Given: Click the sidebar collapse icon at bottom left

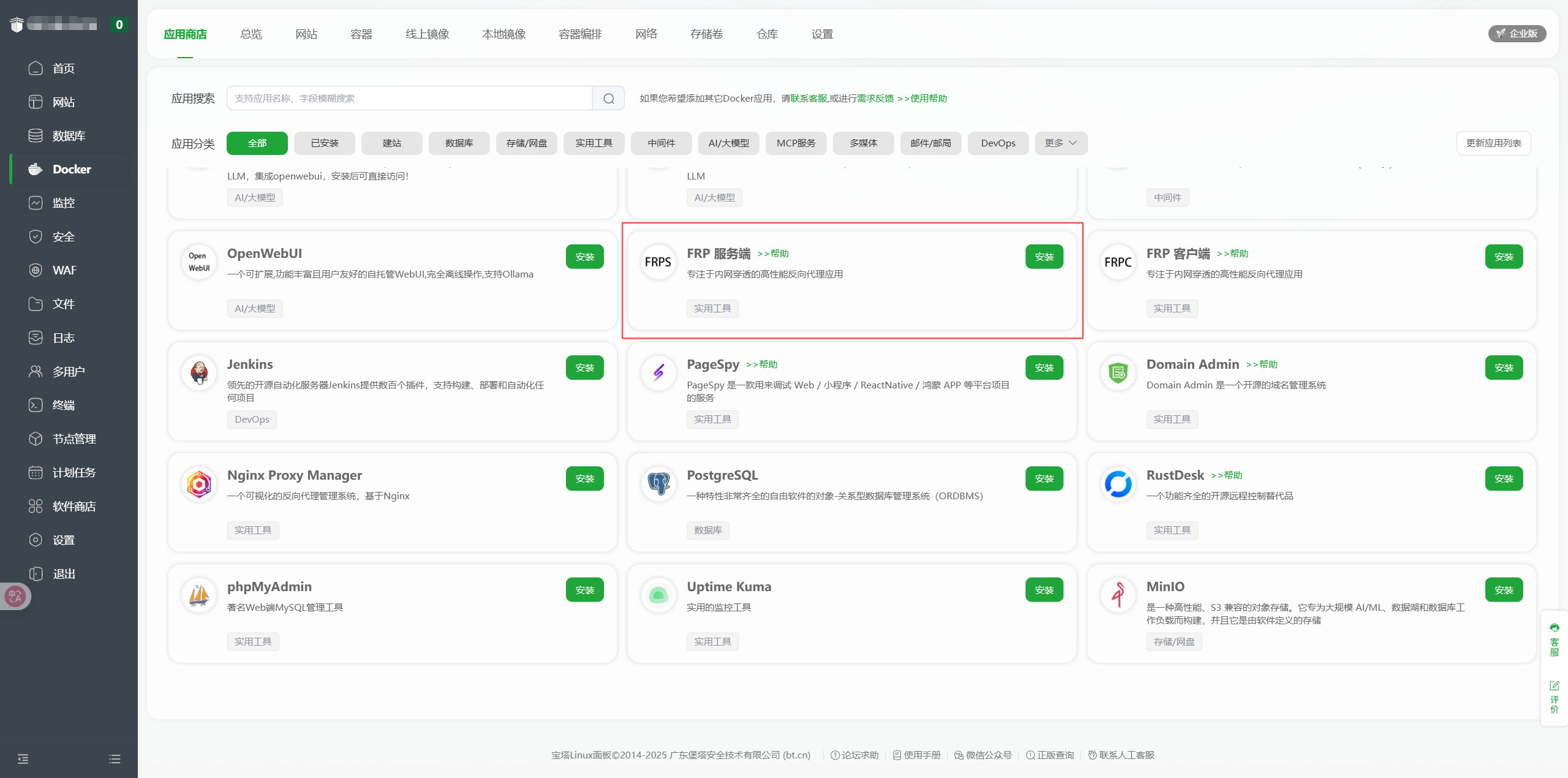Looking at the screenshot, I should click(x=23, y=759).
